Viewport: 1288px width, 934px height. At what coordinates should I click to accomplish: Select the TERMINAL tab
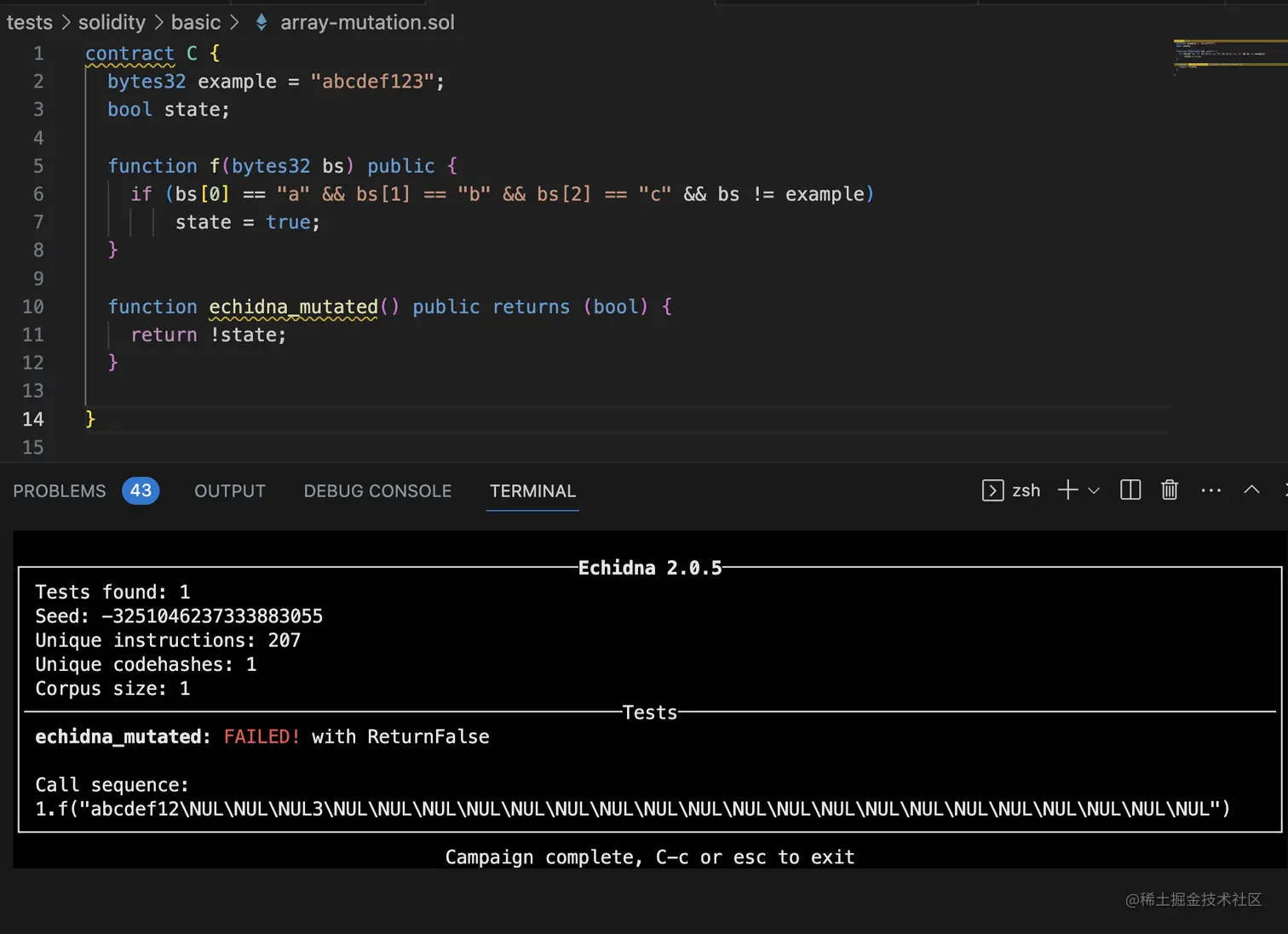(532, 491)
